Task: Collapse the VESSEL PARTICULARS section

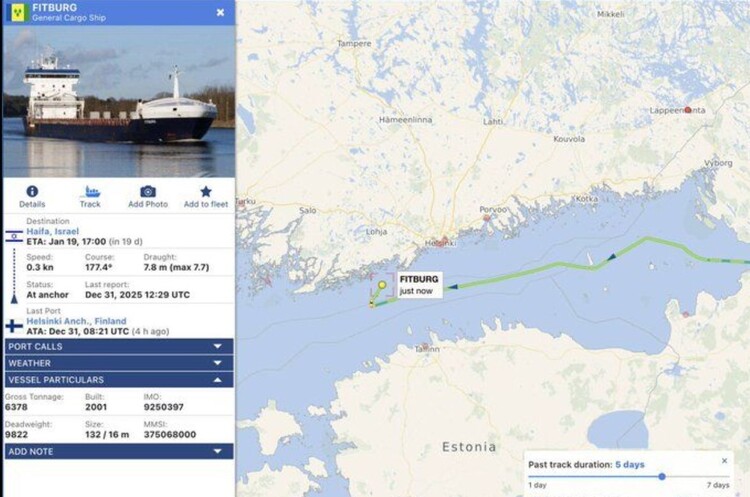Action: (119, 380)
